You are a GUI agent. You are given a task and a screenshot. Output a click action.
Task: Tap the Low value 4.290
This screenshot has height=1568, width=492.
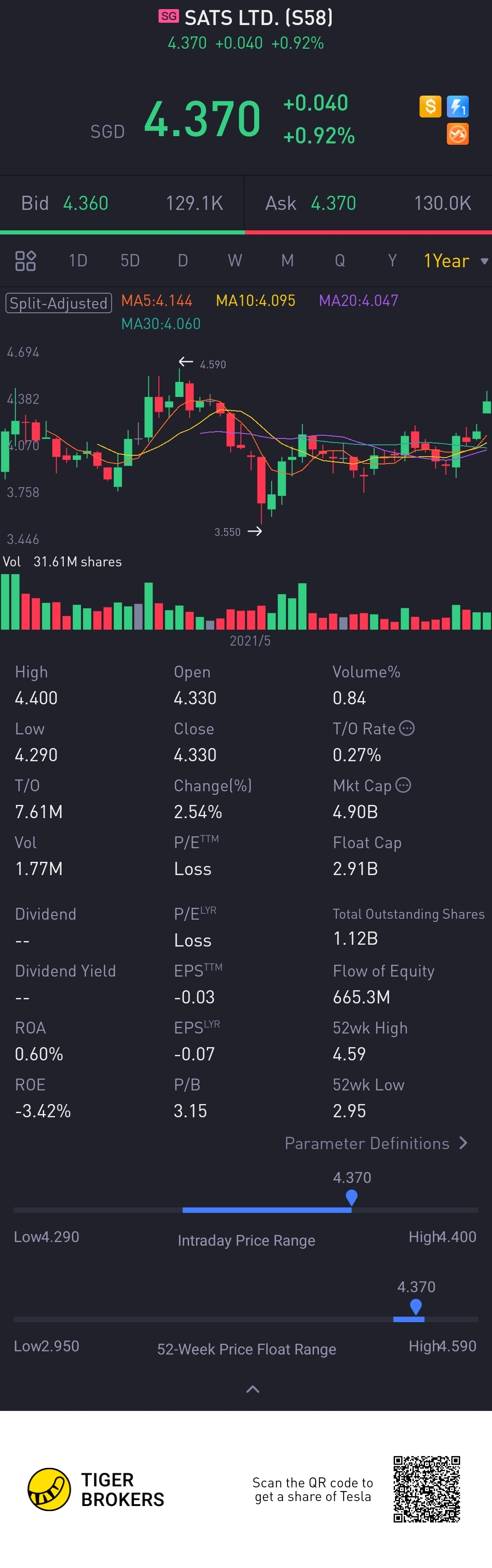click(x=36, y=755)
